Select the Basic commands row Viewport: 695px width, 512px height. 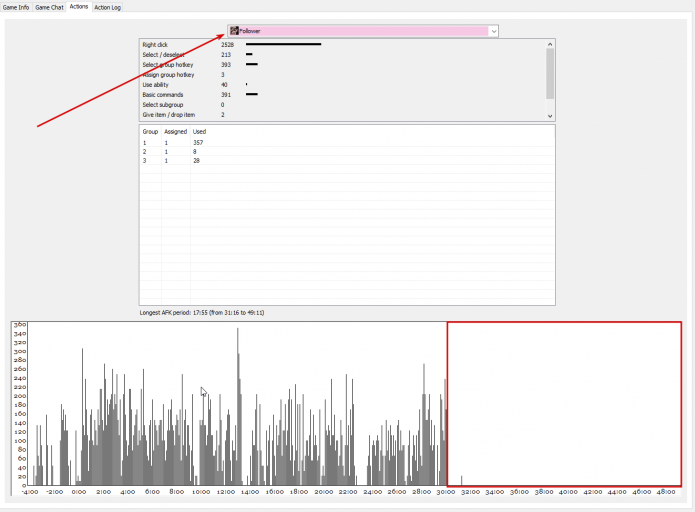point(343,94)
